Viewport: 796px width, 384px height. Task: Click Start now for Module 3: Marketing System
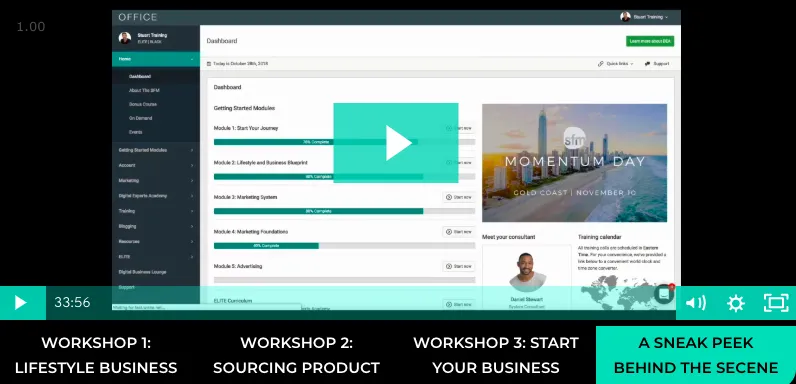458,197
